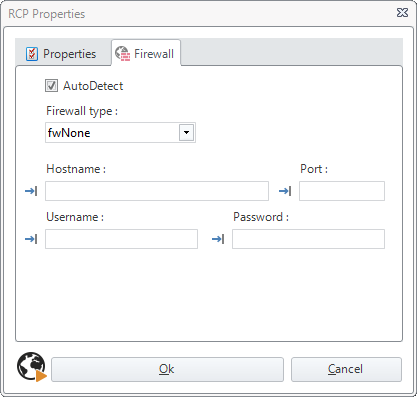The image size is (417, 397).
Task: Select the fwNone combo box value
Action: click(120, 133)
